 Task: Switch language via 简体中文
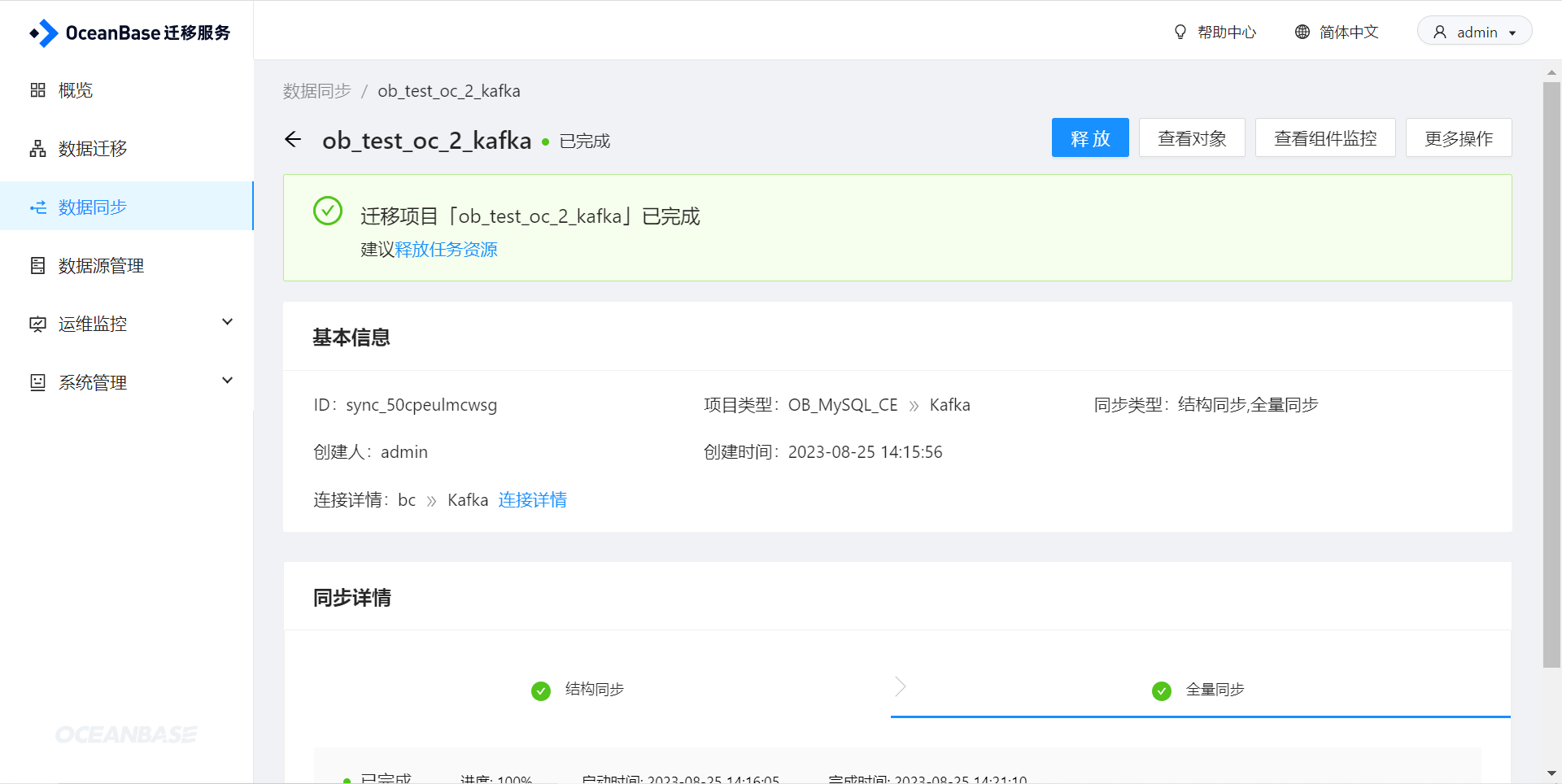(1349, 32)
